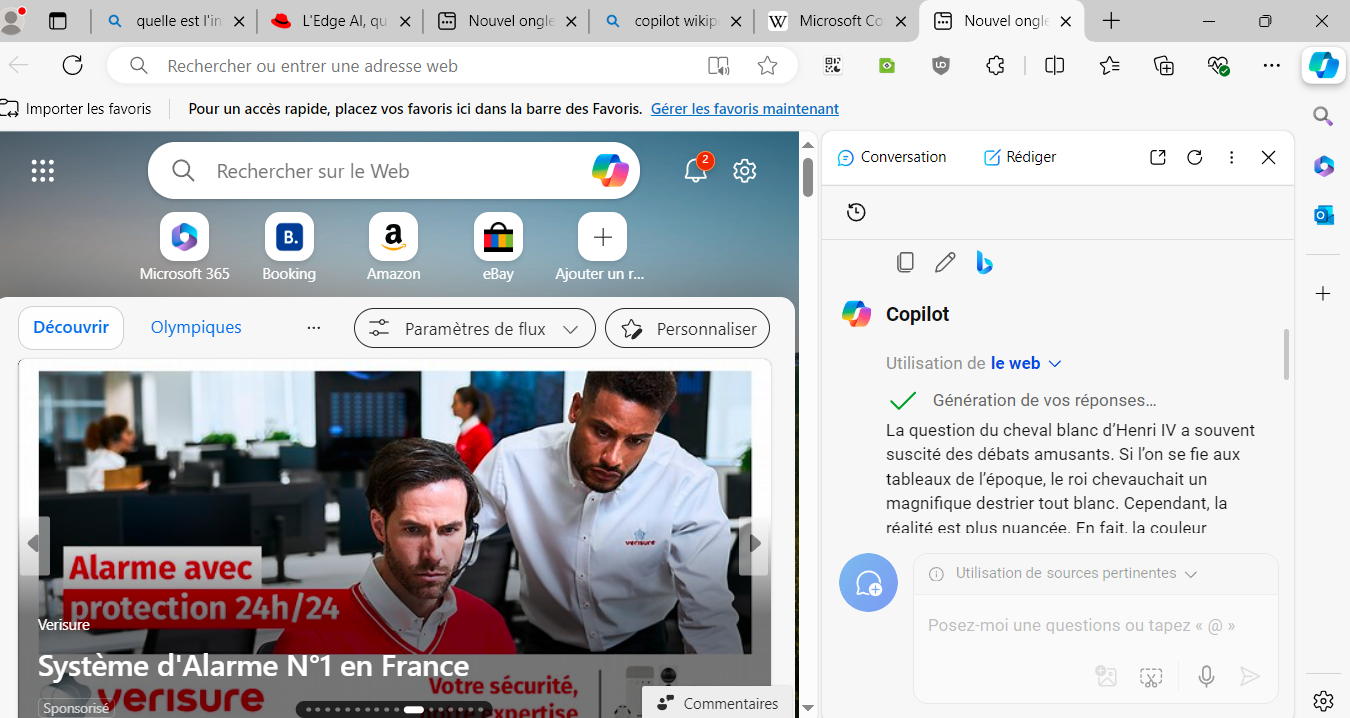Open sidebar Search icon
The height and width of the screenshot is (718, 1350).
[1323, 117]
